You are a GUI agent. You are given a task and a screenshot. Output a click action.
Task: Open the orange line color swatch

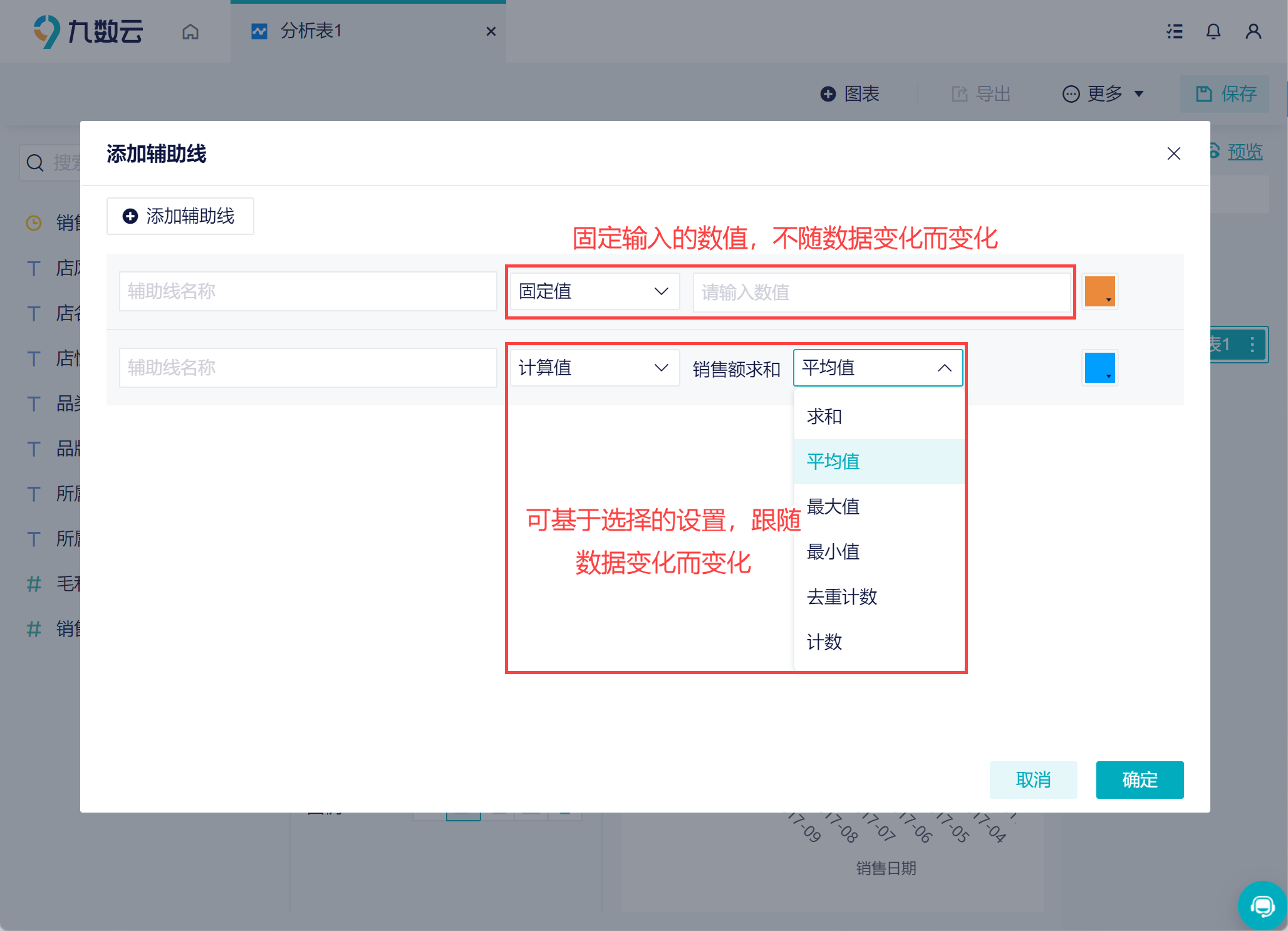coord(1099,291)
